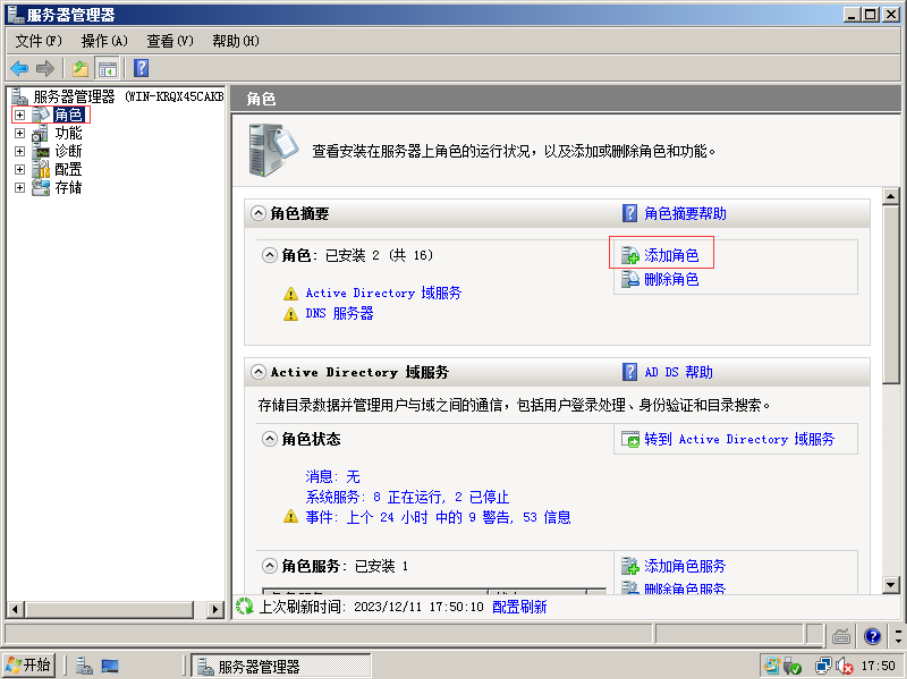This screenshot has width=907, height=679.
Task: Click the 添加角色服务 icon
Action: tap(630, 566)
